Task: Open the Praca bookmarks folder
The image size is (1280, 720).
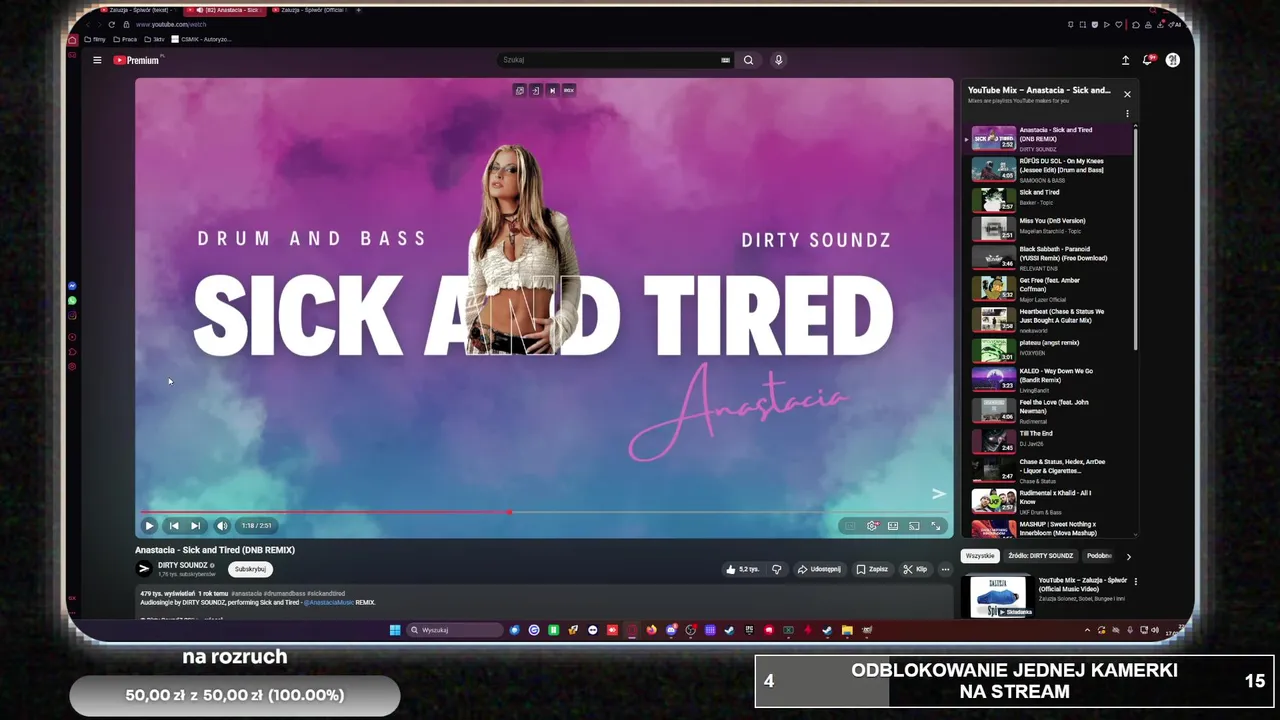Action: click(125, 39)
